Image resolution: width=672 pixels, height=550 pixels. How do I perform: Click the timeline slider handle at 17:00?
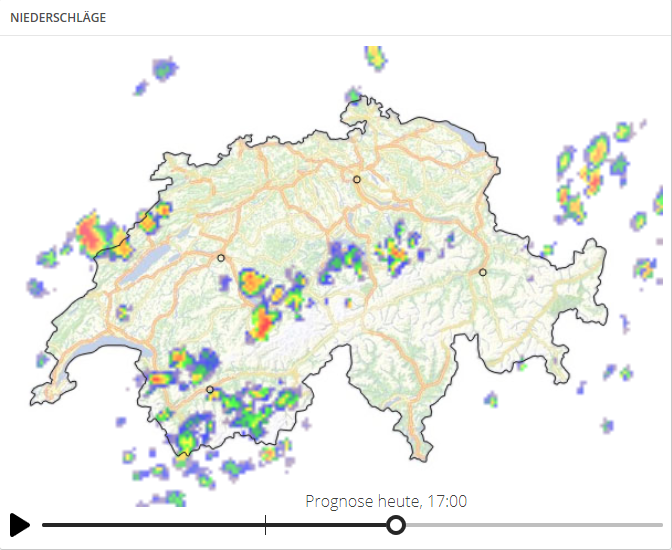[396, 525]
